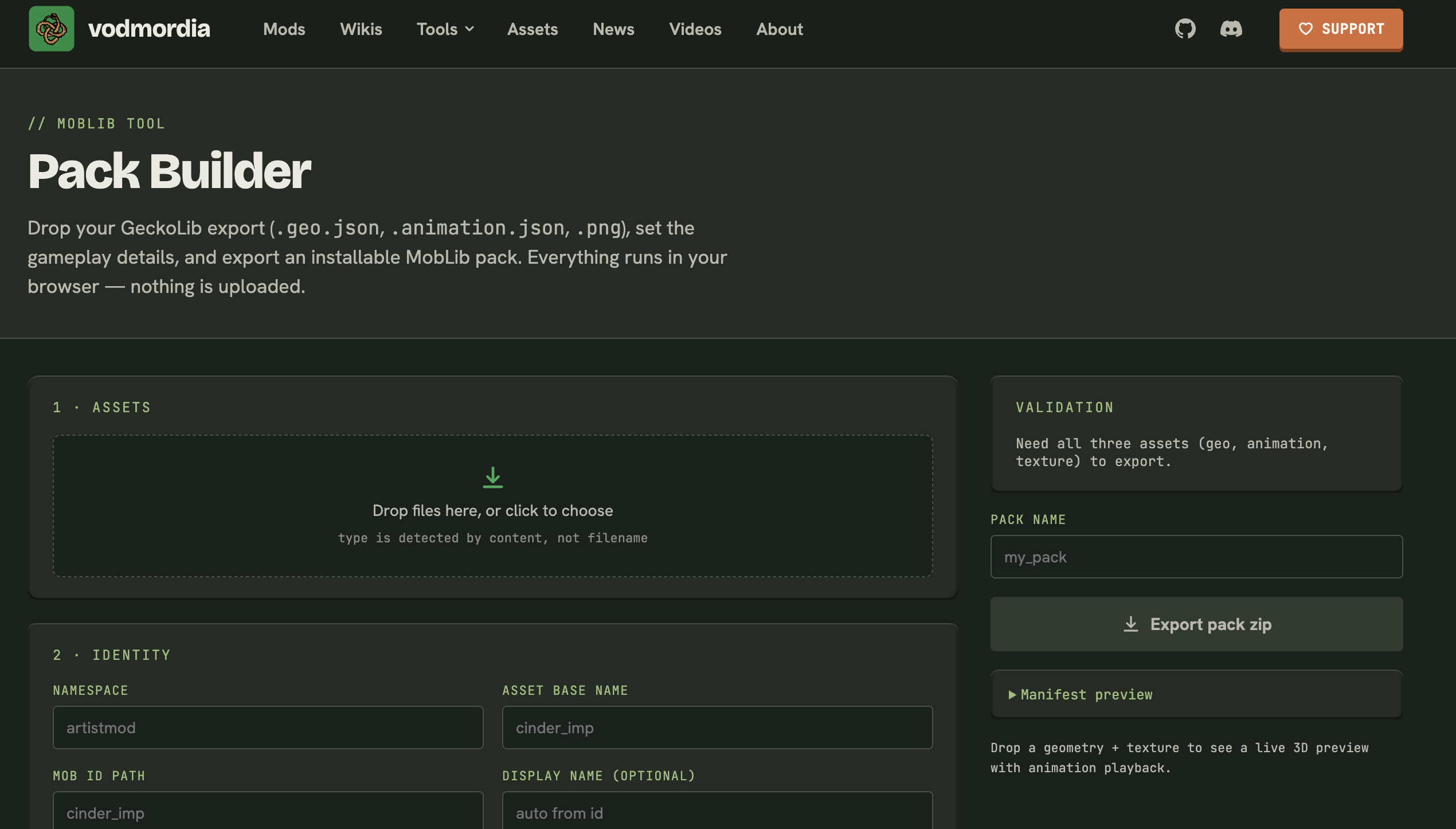Open the Mods menu item
Viewport: 1456px width, 829px height.
point(284,29)
